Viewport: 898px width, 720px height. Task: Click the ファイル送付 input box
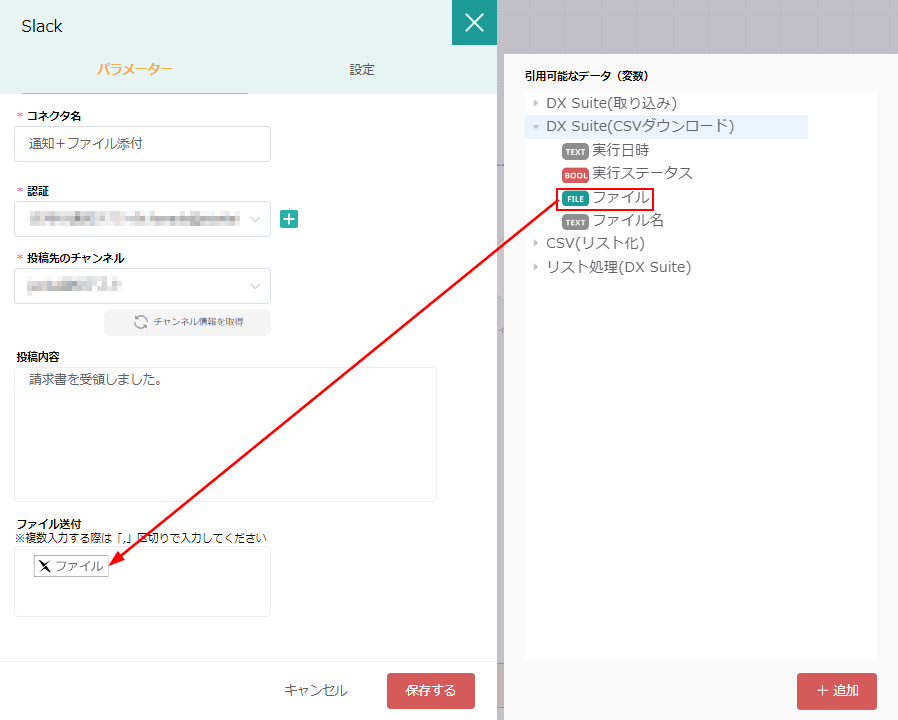(143, 581)
